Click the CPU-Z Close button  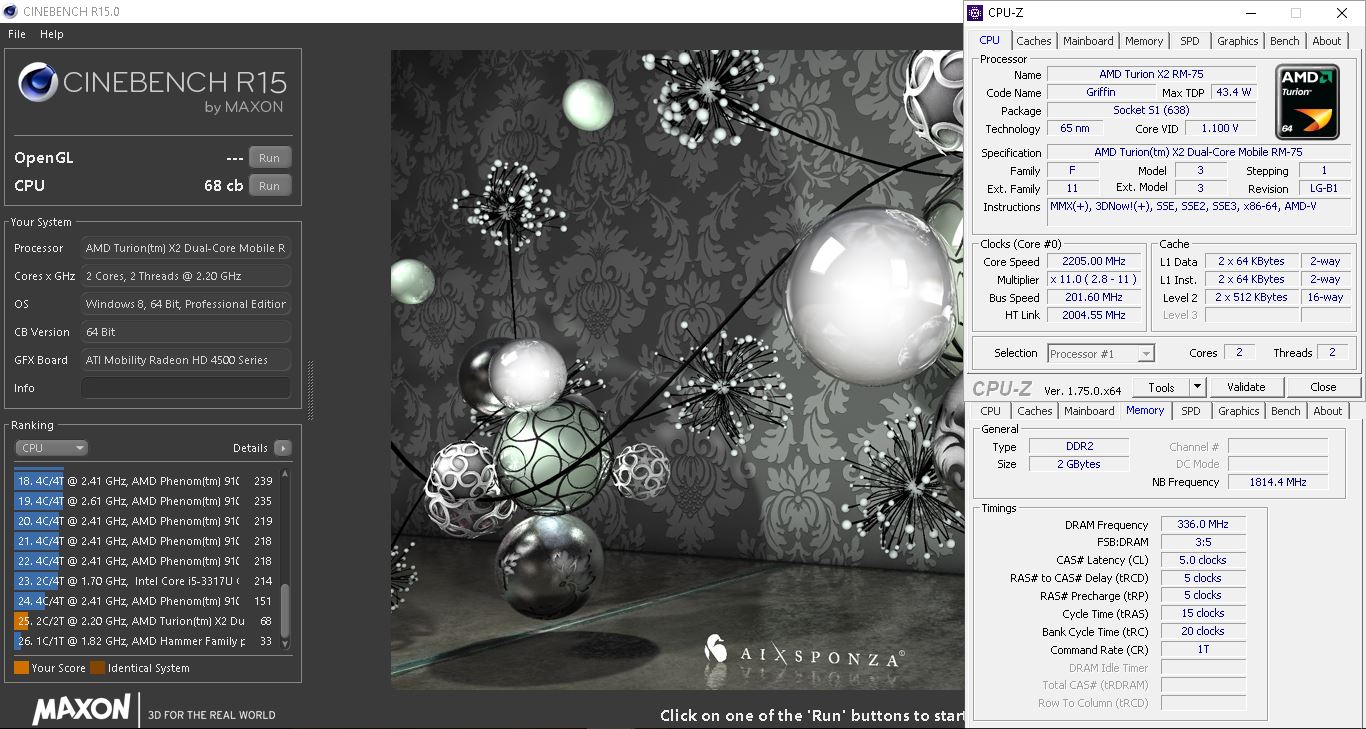(1323, 387)
